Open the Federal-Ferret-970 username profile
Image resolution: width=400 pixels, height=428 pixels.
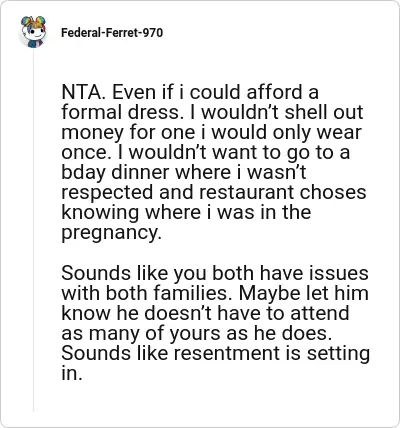coord(112,33)
